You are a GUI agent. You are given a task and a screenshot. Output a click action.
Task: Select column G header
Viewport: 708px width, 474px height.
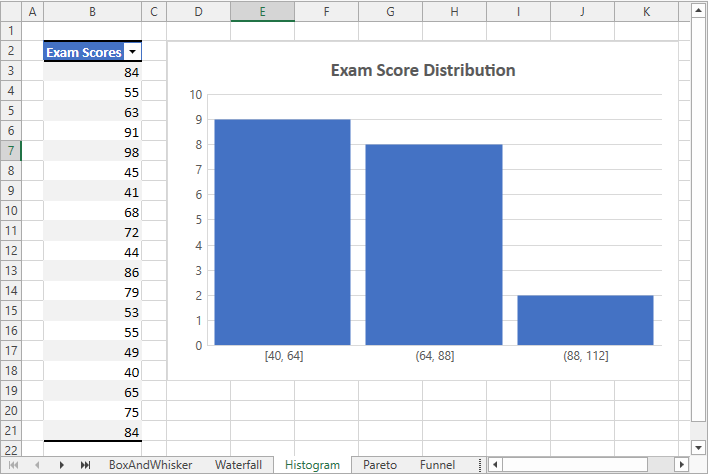[x=391, y=11]
